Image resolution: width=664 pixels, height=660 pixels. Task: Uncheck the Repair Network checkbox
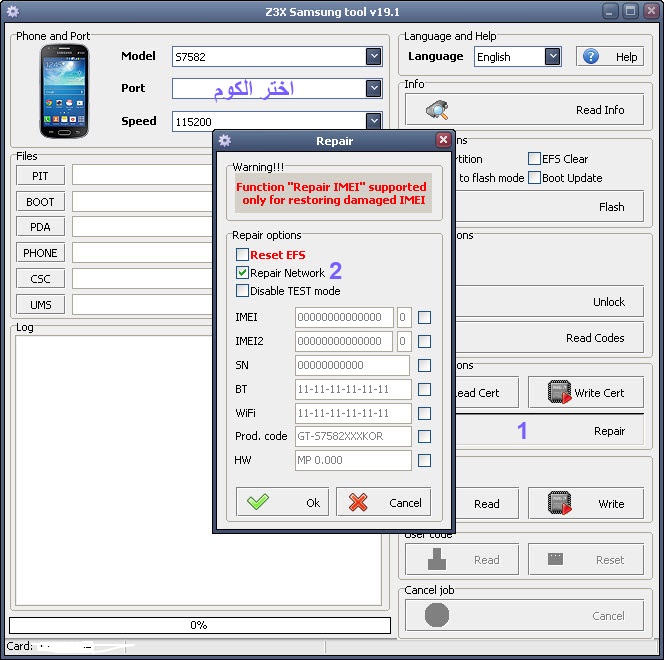click(242, 273)
